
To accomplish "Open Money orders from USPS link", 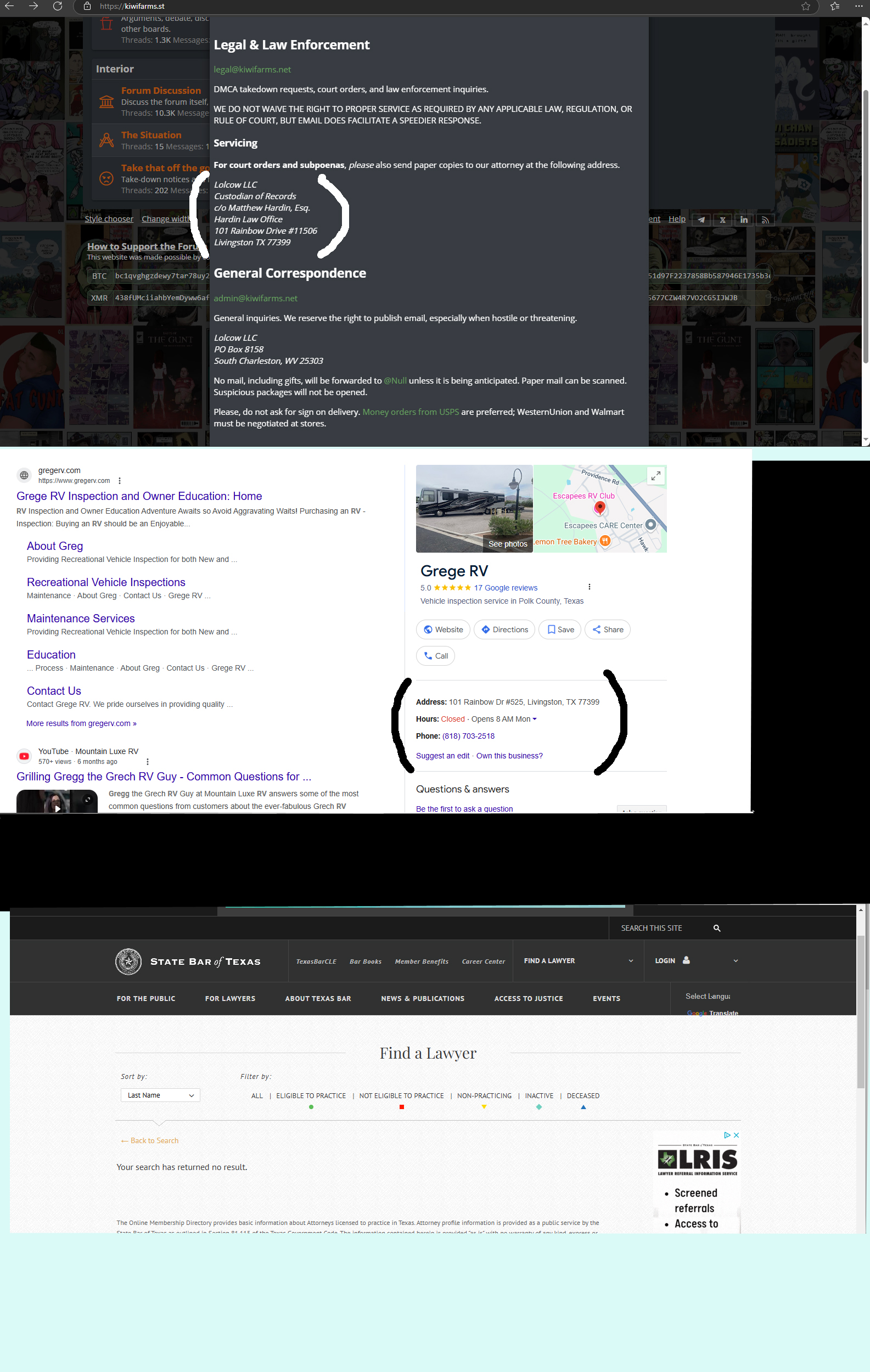I will tap(411, 412).
